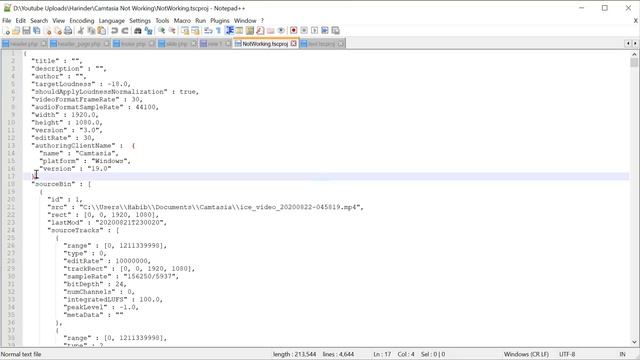Toggle the Indent Guide toolbar icon
Viewport: 640px width, 360px height.
pos(229,31)
